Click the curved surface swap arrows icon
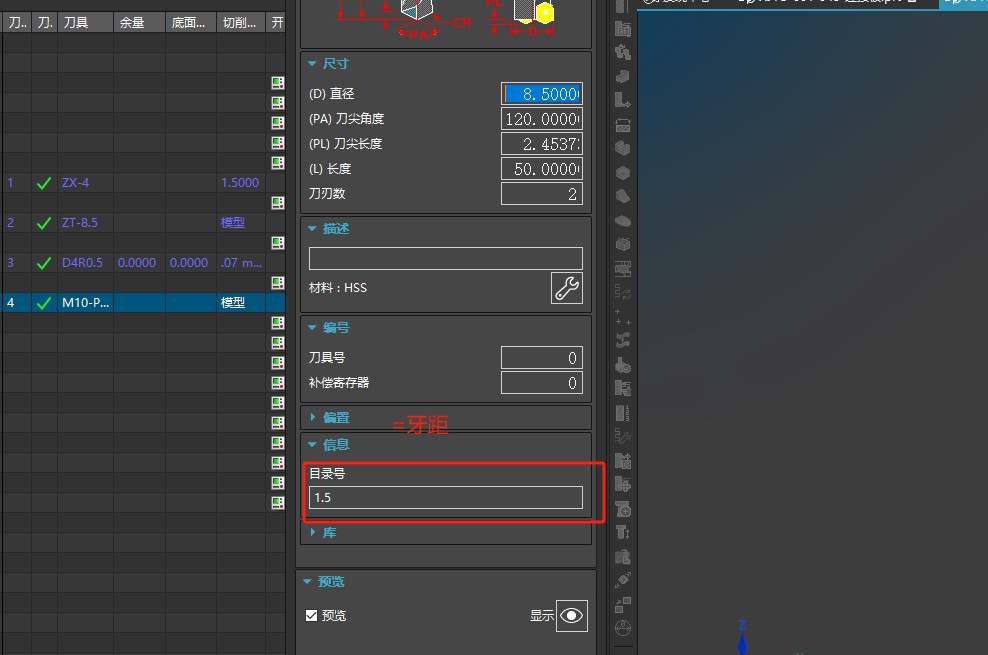 tap(623, 341)
